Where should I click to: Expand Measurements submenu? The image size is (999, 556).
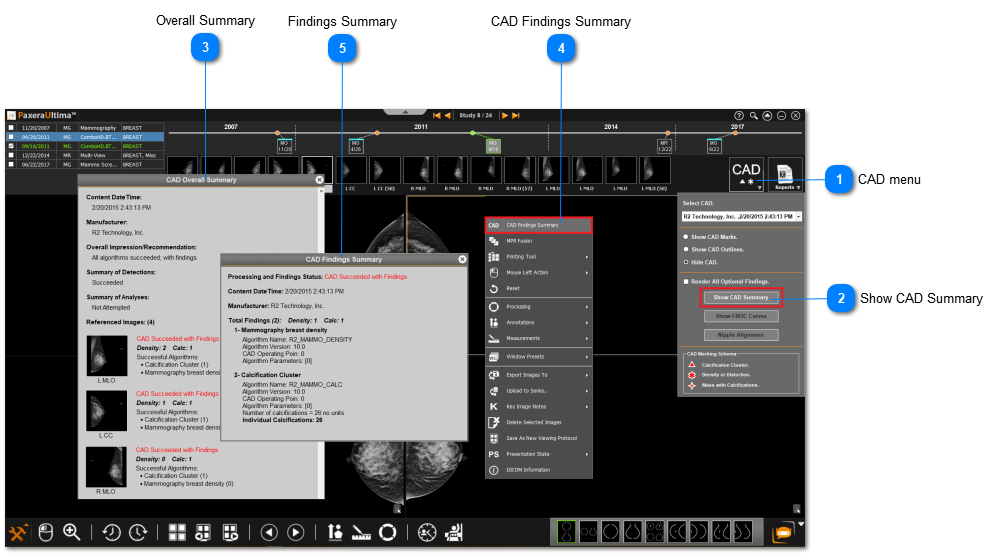click(539, 338)
